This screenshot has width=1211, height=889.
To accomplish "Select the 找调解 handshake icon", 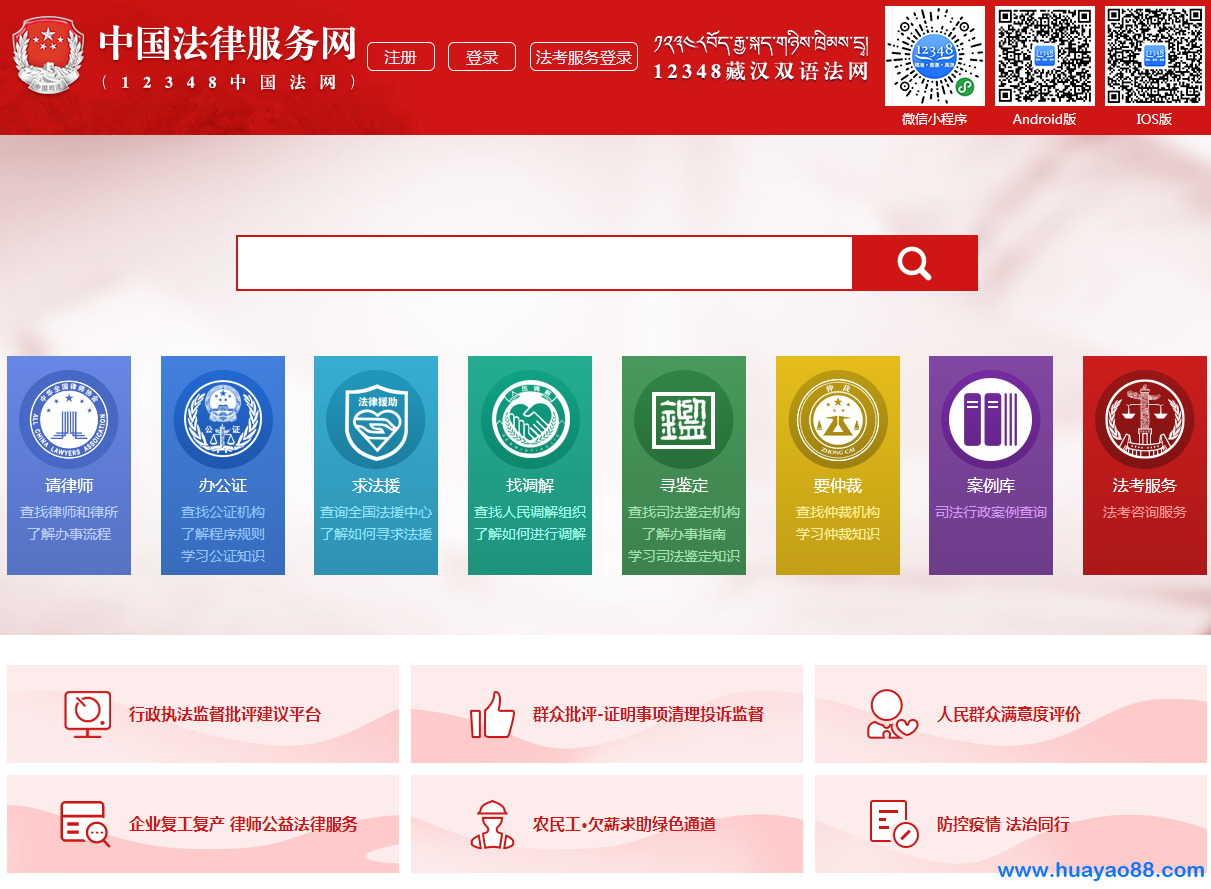I will (530, 420).
